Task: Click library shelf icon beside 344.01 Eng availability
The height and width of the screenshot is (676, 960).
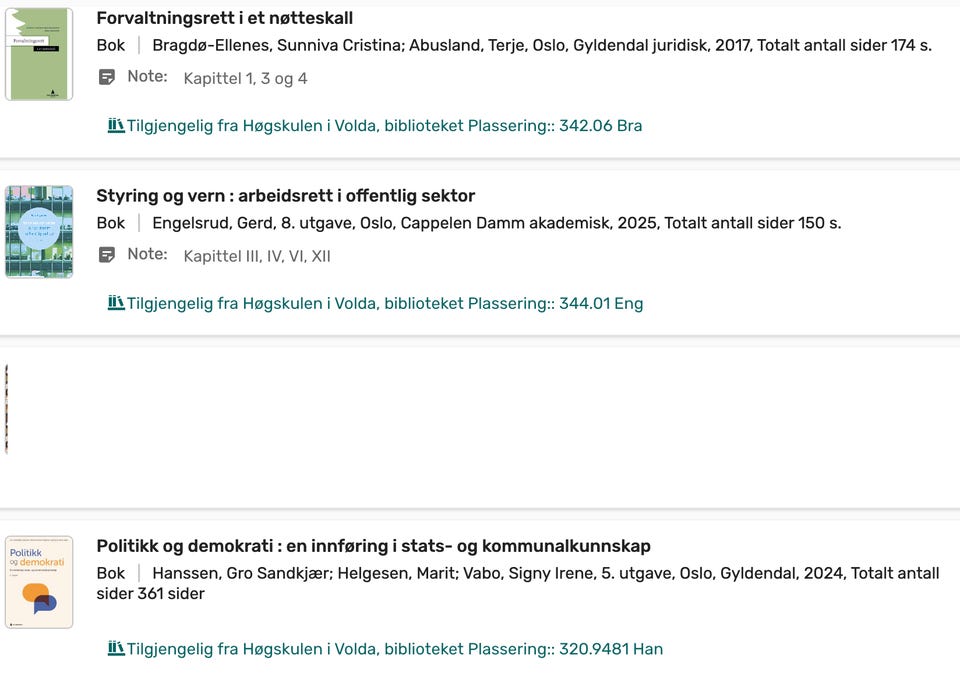Action: pos(116,303)
